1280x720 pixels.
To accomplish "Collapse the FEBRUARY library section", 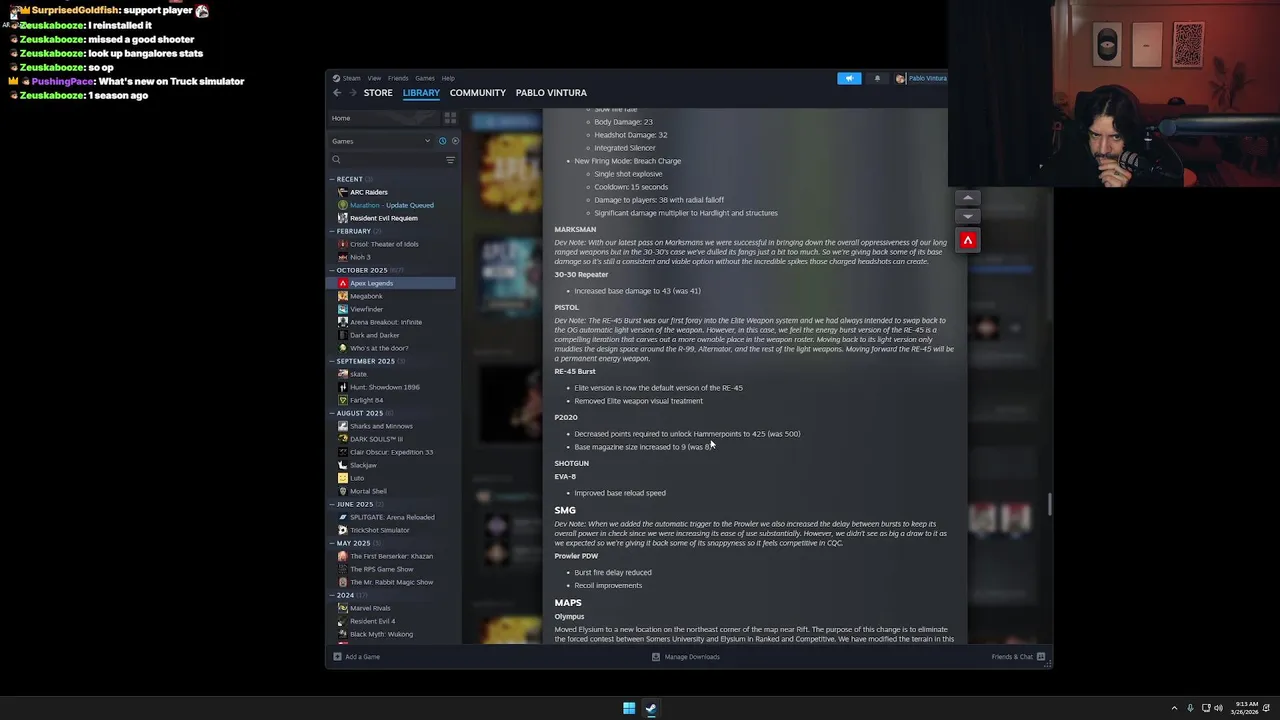I will [332, 231].
